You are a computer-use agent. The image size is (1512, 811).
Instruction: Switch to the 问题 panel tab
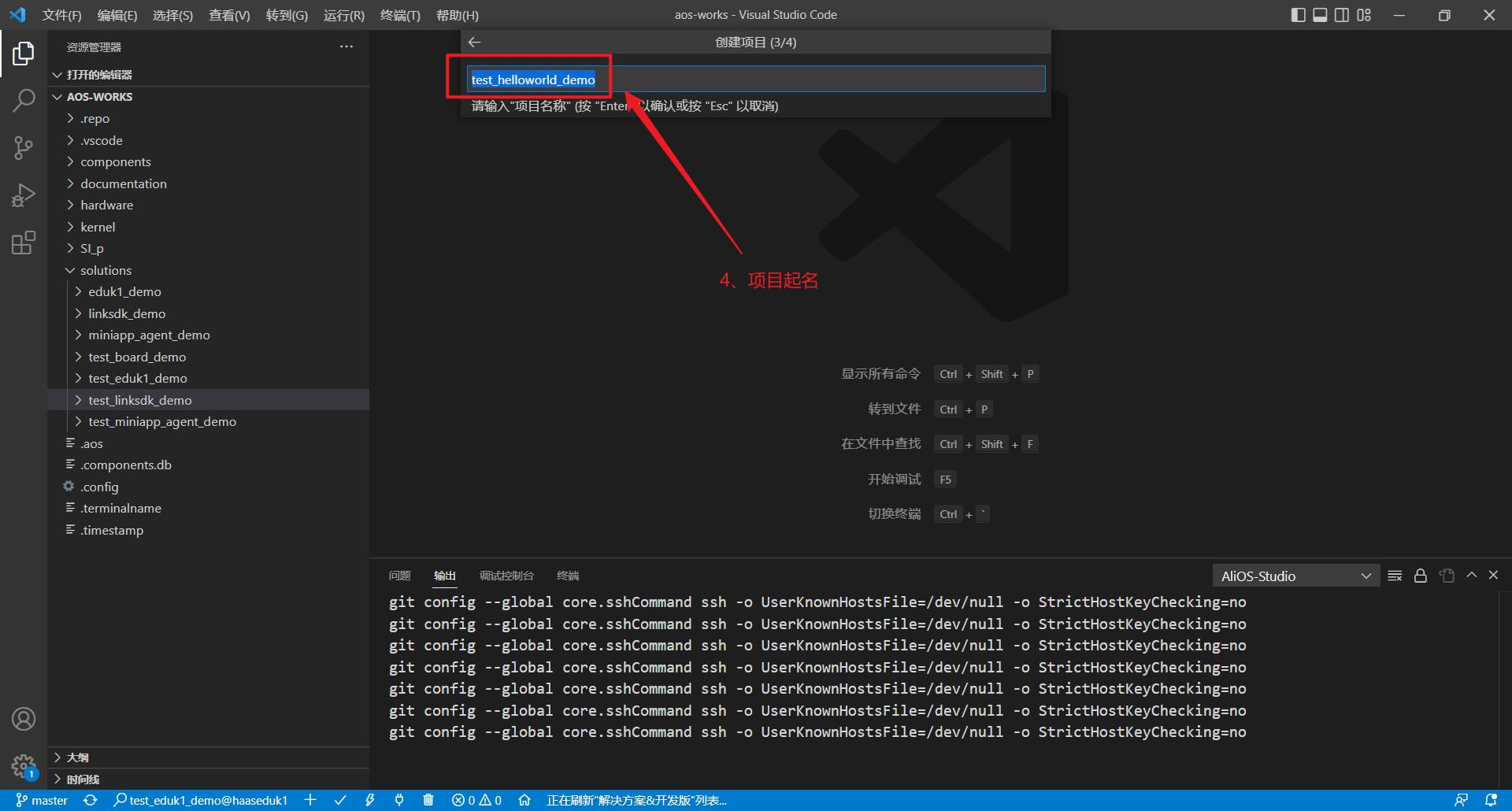coord(400,576)
